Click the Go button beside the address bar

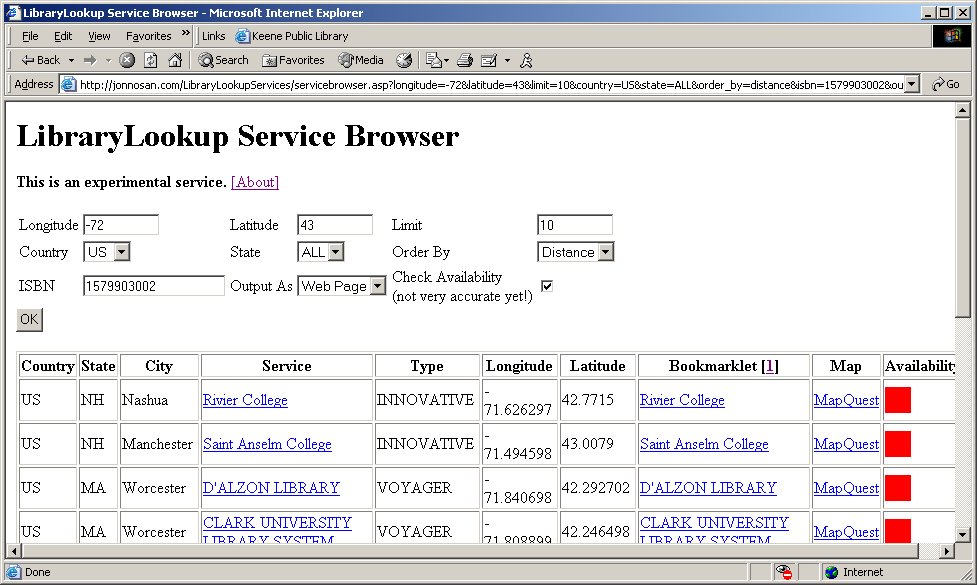pos(946,84)
